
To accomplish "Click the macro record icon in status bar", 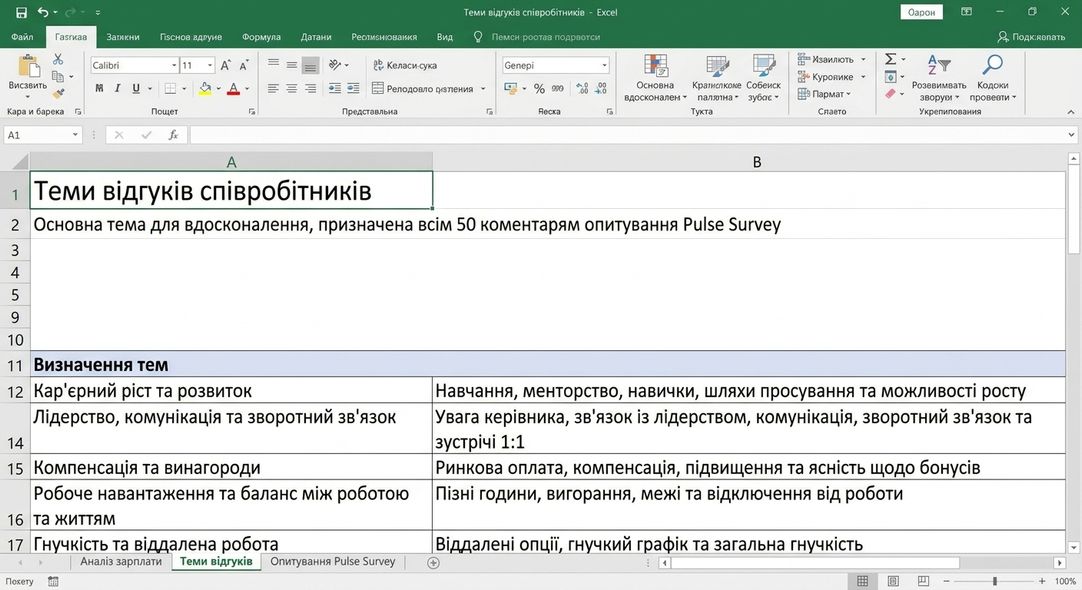I will tap(53, 582).
